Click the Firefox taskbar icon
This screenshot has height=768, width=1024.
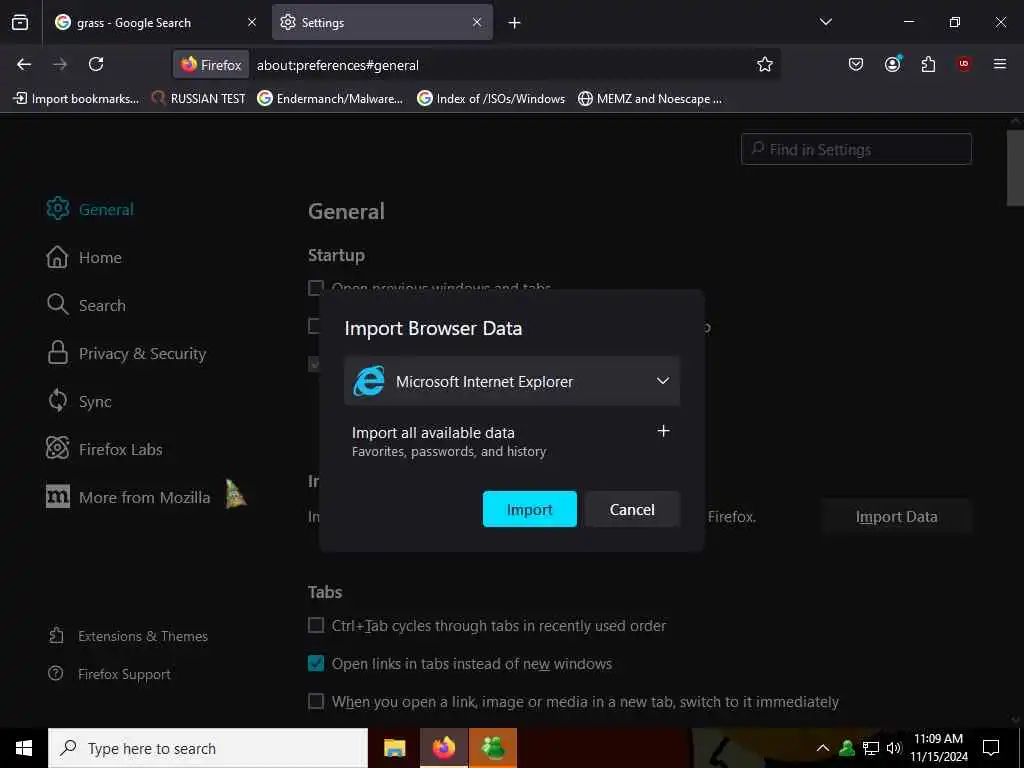click(x=443, y=748)
